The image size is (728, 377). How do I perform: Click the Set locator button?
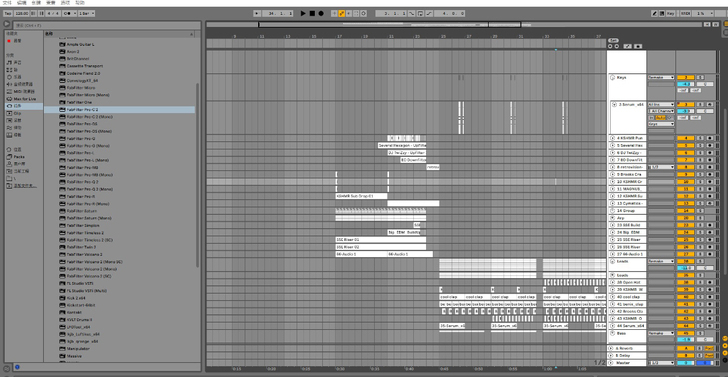[x=613, y=40]
